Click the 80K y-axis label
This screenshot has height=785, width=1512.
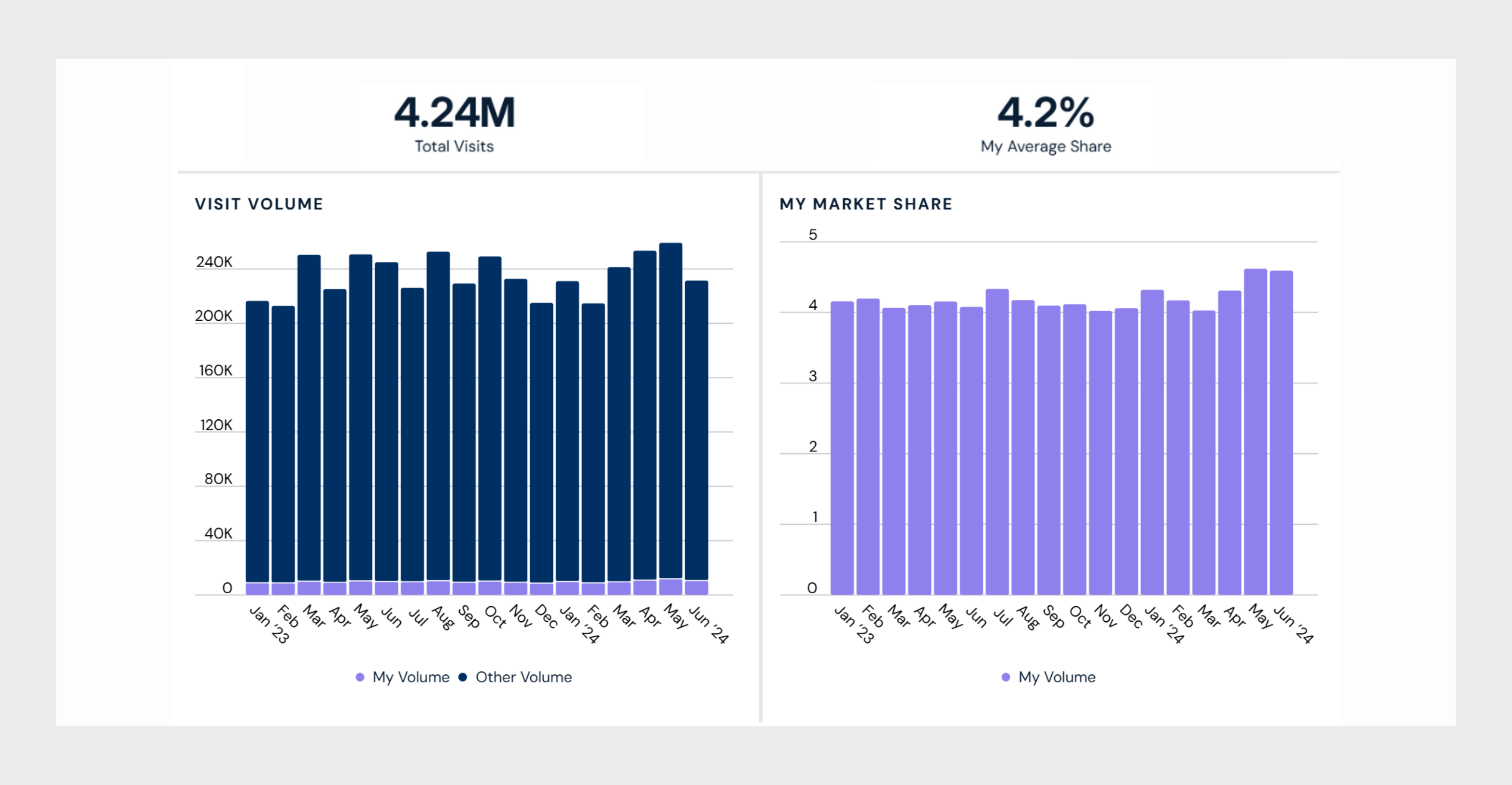tap(218, 479)
